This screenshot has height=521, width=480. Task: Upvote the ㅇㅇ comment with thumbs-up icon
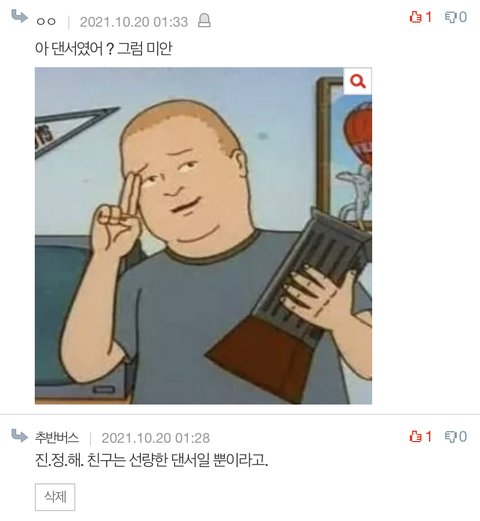pyautogui.click(x=416, y=17)
